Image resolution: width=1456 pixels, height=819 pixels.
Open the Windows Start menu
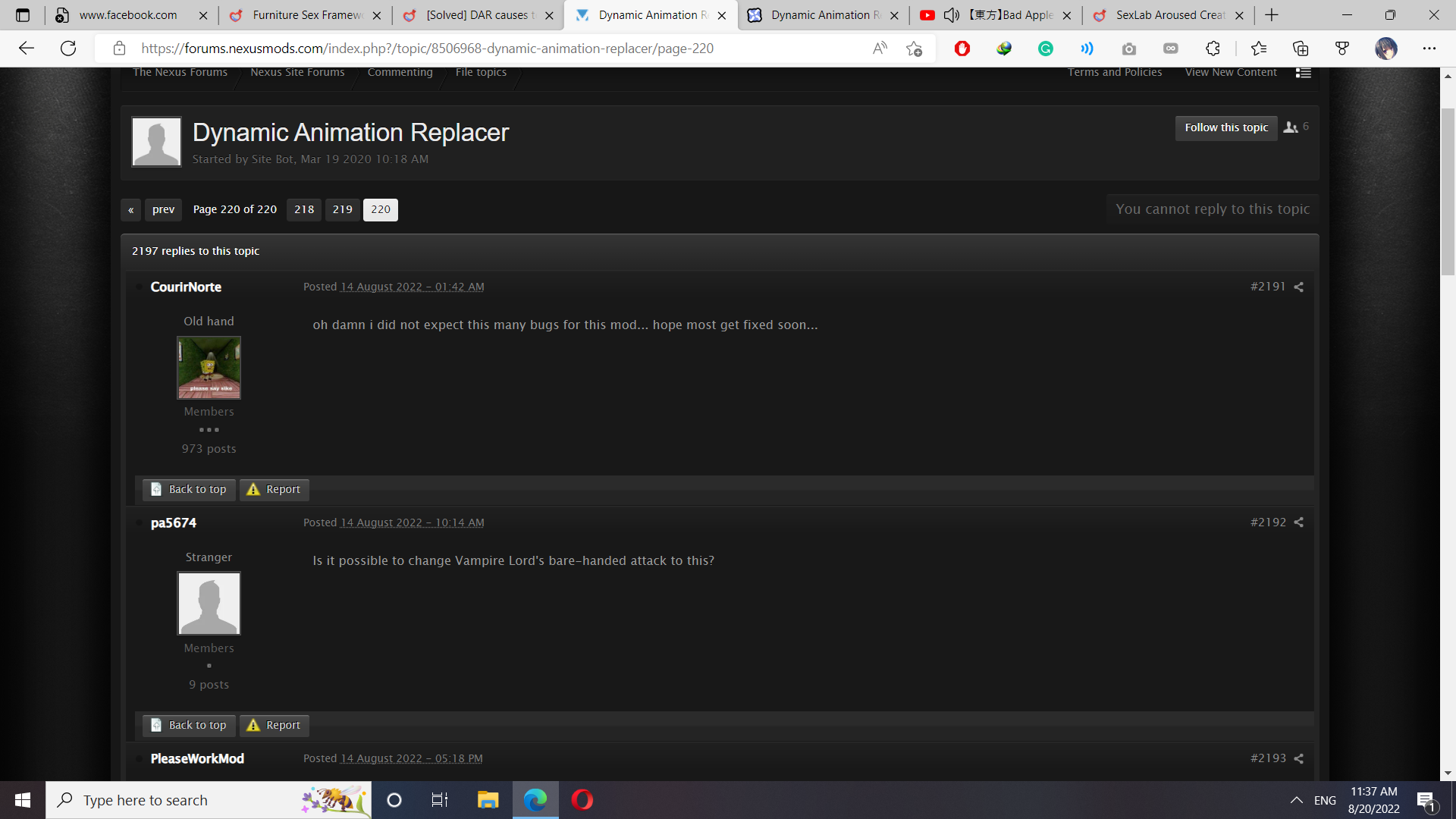click(x=23, y=800)
